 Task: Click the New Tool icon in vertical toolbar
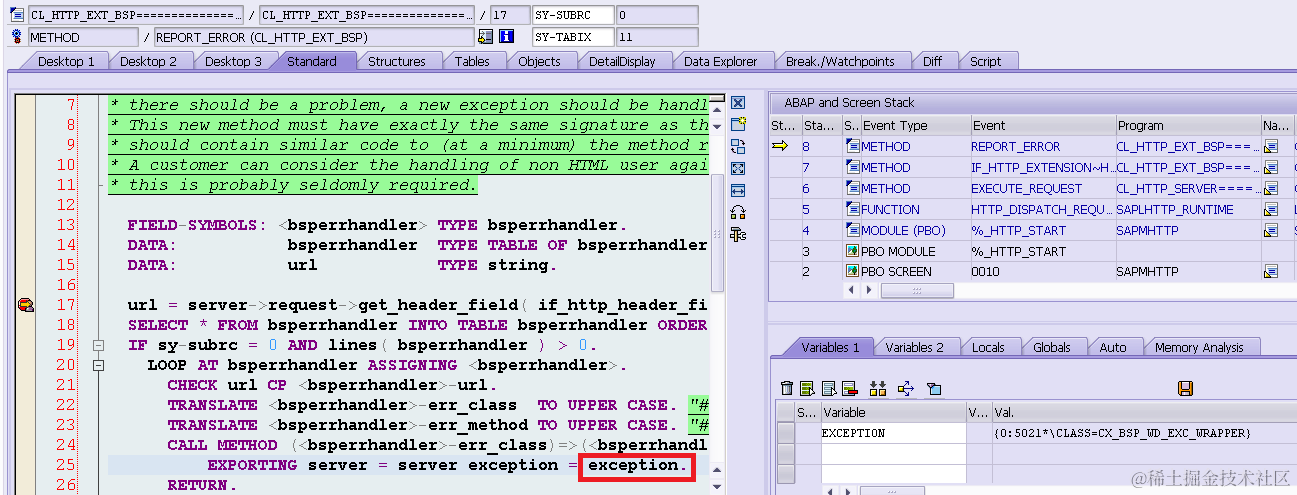pyautogui.click(x=738, y=125)
